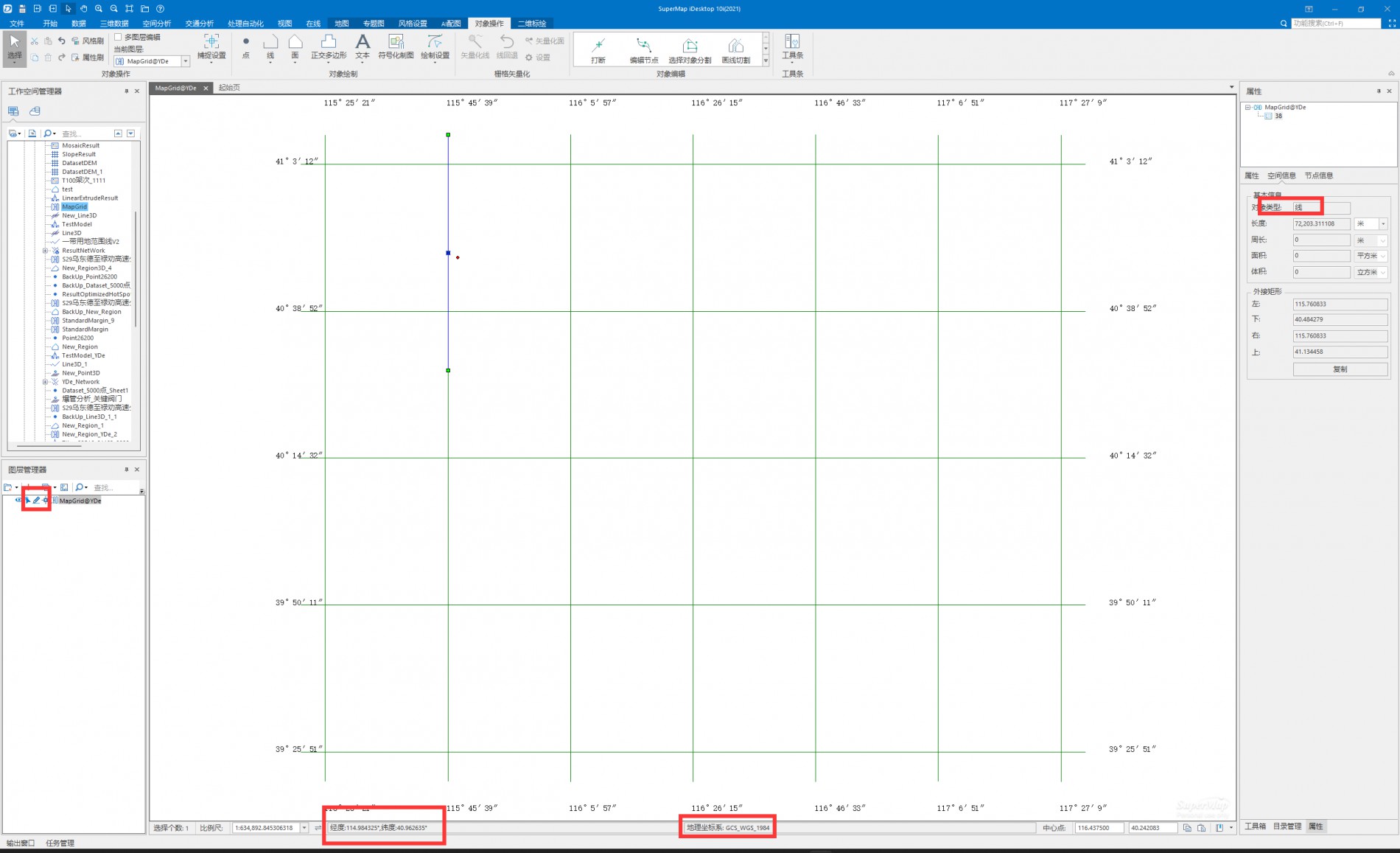Open 捕捉设置 snap settings
Screen dimensions: 1400x853
(x=211, y=48)
